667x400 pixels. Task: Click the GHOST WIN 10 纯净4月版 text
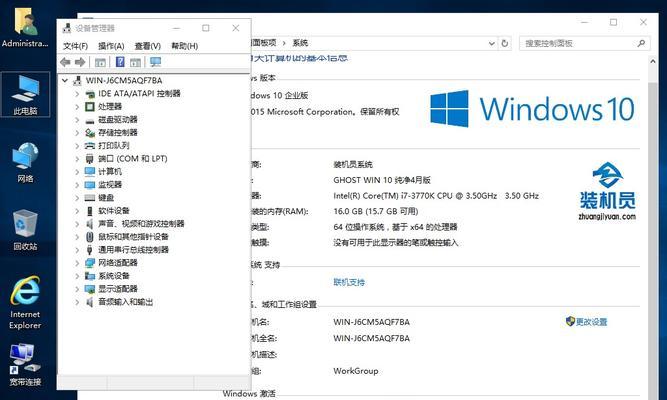coord(382,180)
